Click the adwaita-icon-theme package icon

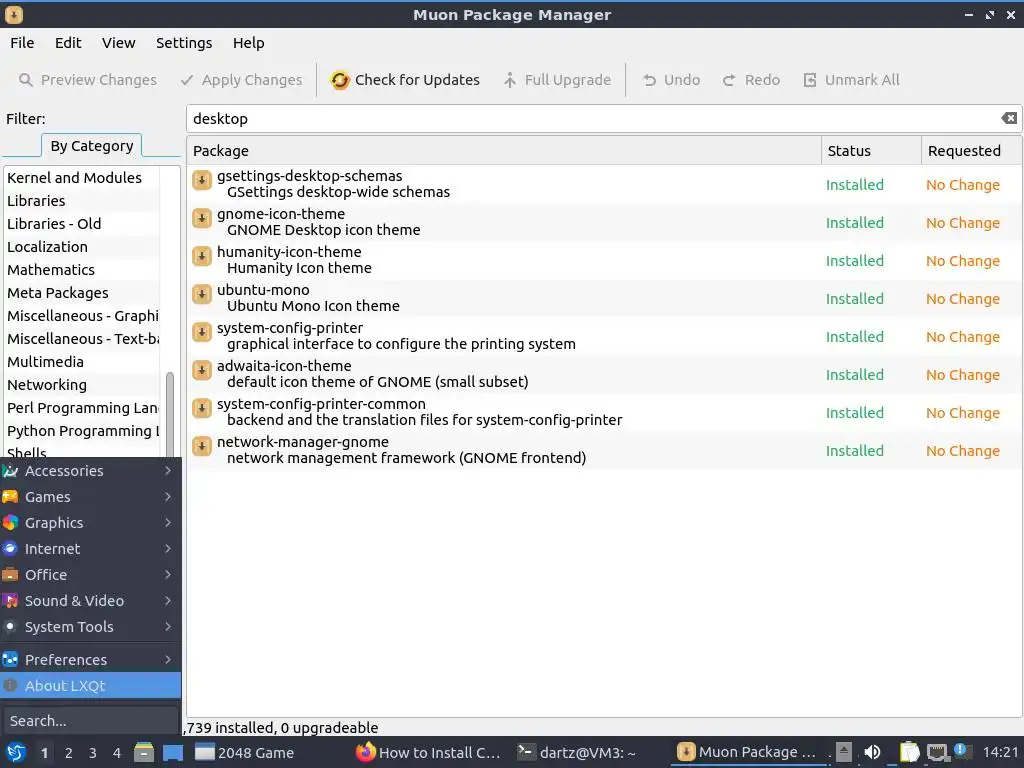tap(202, 370)
